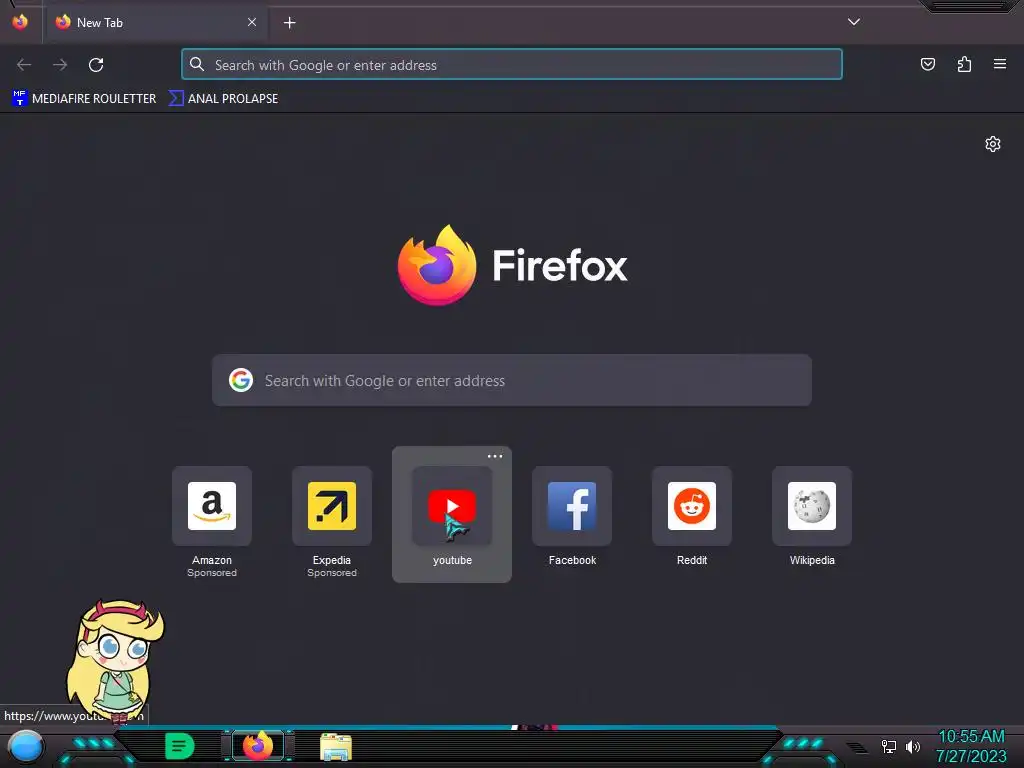1024x768 pixels.
Task: Click the Firefox logo on the page
Action: (x=436, y=264)
